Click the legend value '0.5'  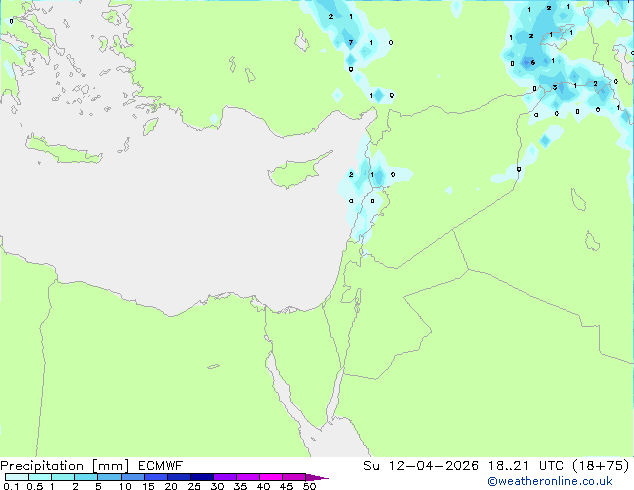(x=34, y=486)
